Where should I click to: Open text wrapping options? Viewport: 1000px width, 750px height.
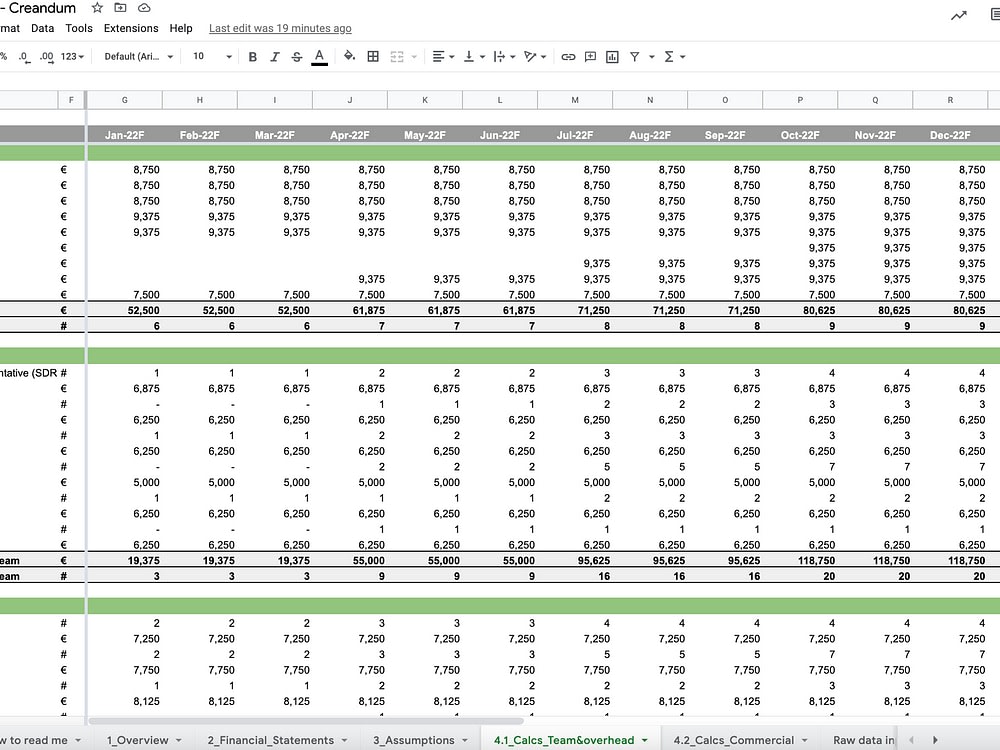tap(504, 57)
